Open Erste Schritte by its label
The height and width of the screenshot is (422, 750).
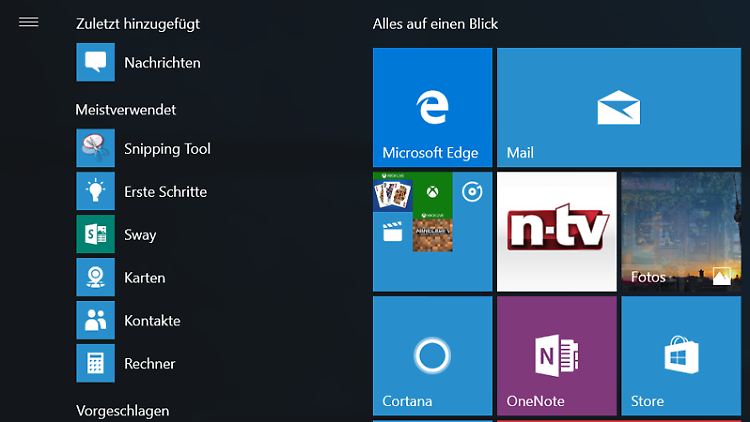(165, 192)
